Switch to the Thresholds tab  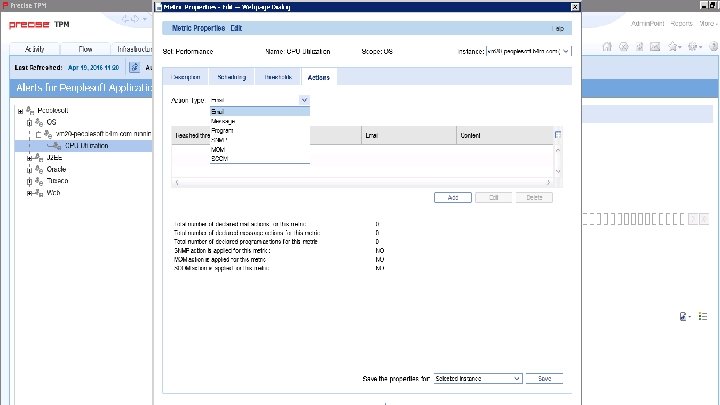[x=278, y=77]
